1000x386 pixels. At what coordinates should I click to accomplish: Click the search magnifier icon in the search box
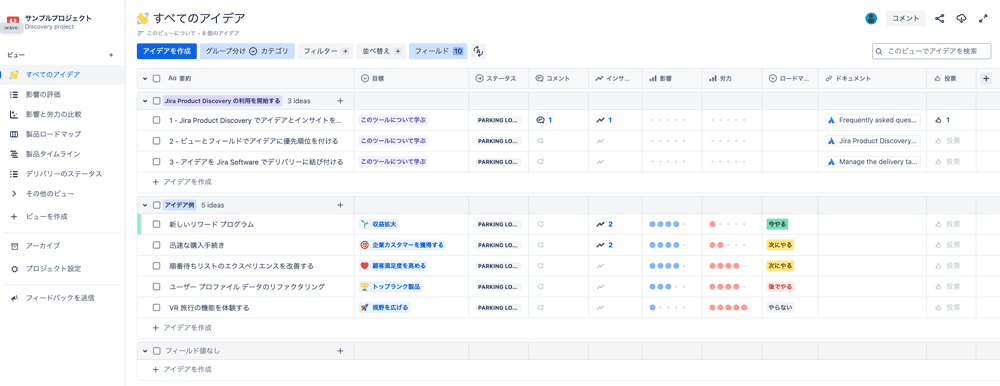(879, 51)
